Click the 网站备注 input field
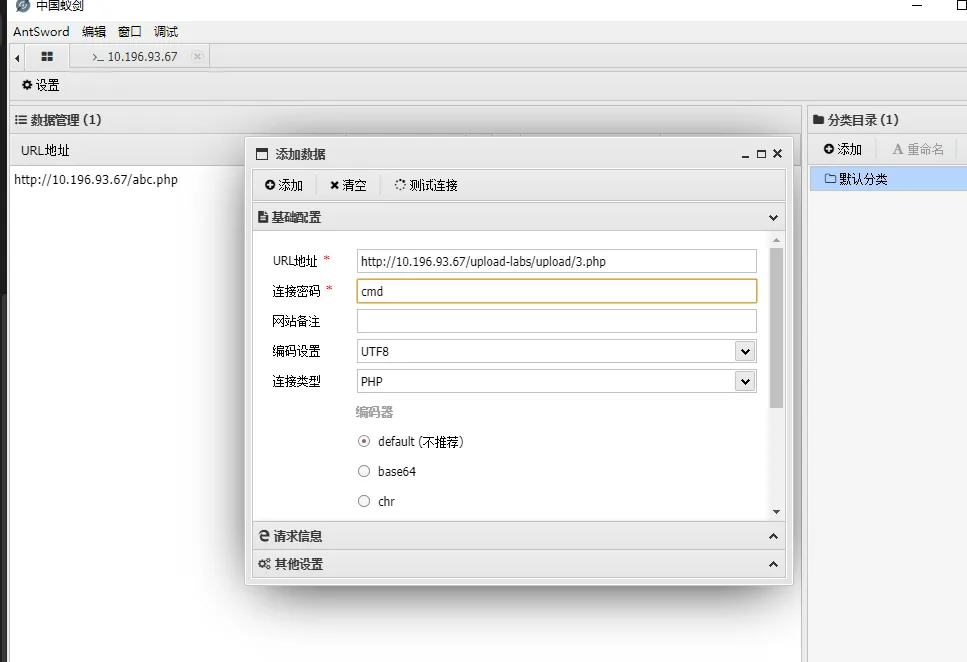Viewport: 967px width, 662px height. click(x=556, y=321)
